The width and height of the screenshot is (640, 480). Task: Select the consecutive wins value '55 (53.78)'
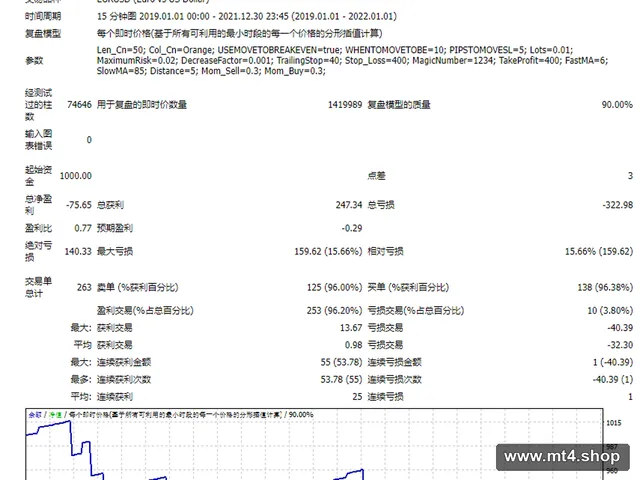[x=341, y=362]
